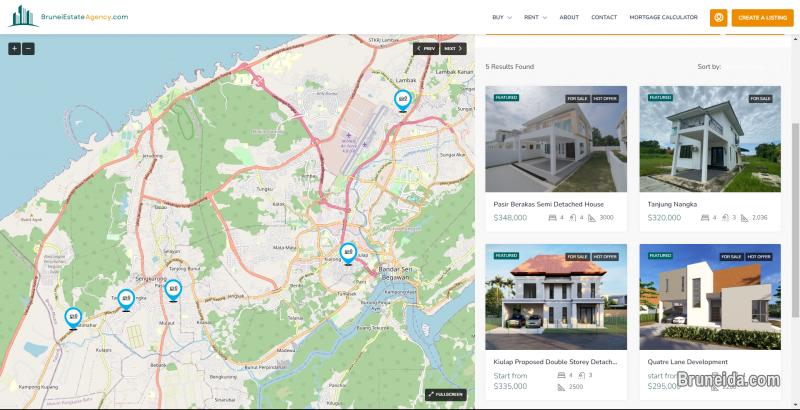Click the '5 Results Found' text

(510, 67)
